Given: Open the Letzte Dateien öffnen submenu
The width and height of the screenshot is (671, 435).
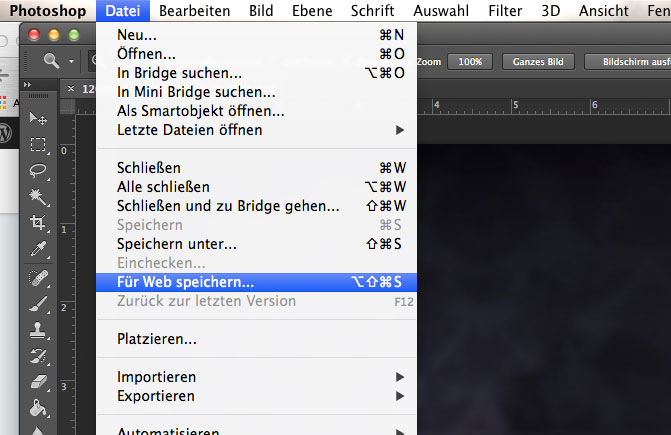Looking at the screenshot, I should pos(256,130).
